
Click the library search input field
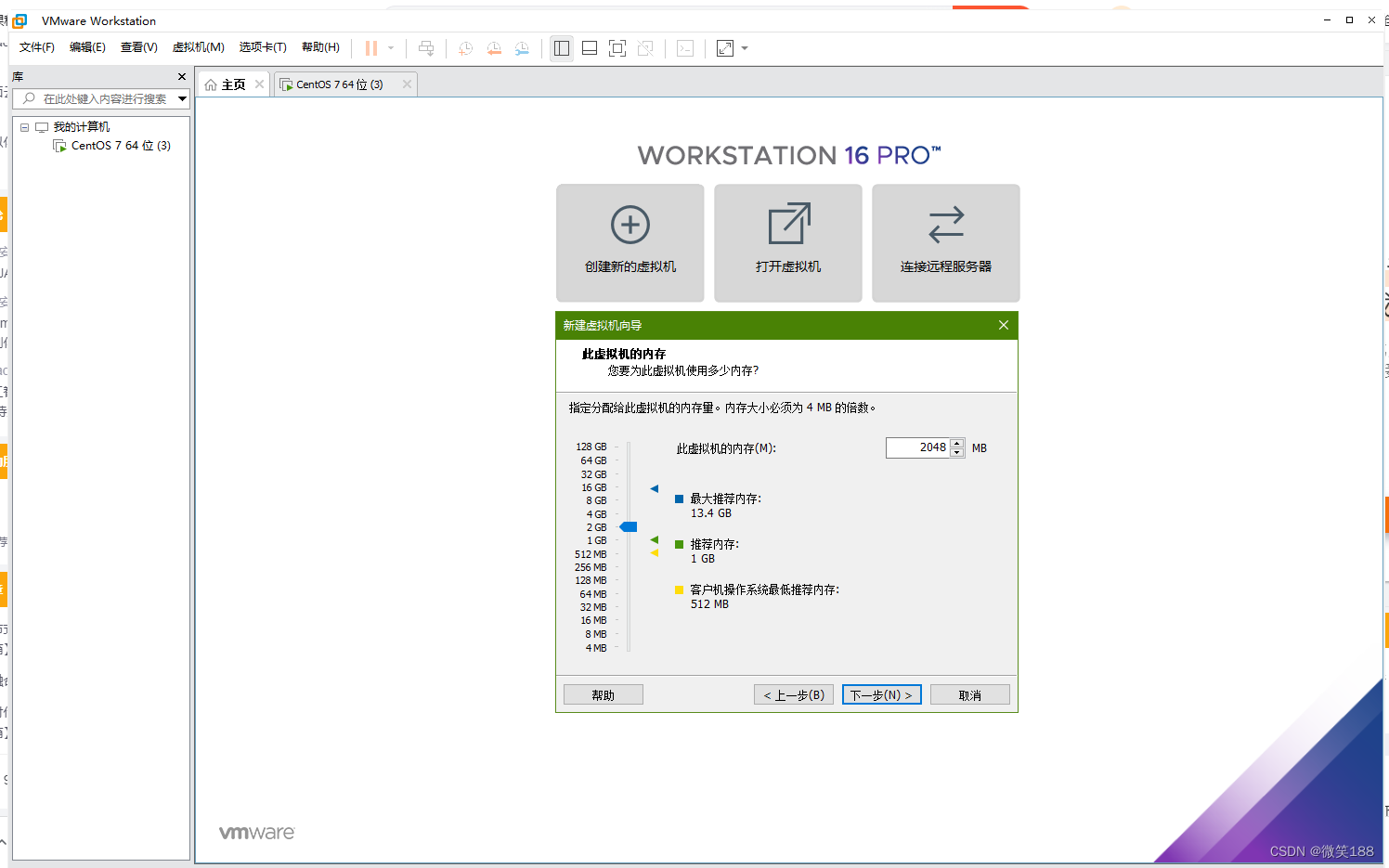[96, 98]
